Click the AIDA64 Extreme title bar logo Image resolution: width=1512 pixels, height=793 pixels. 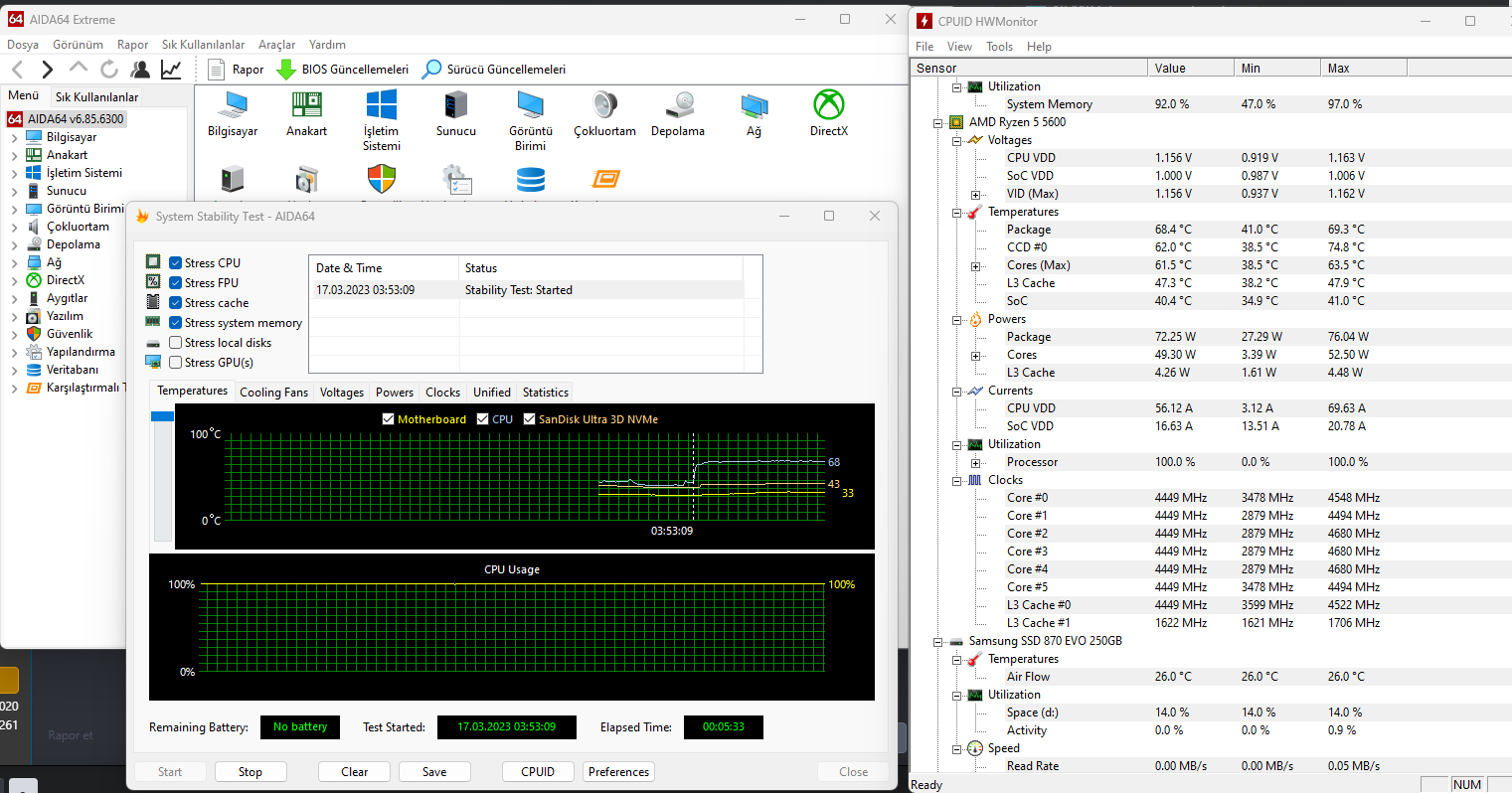click(15, 19)
